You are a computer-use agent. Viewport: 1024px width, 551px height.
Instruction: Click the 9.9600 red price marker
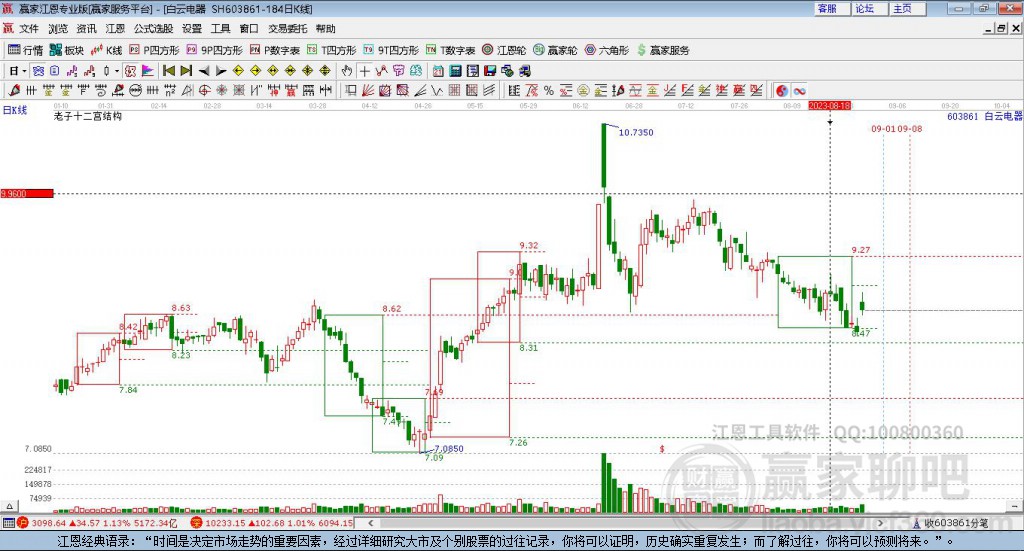[x=27, y=193]
